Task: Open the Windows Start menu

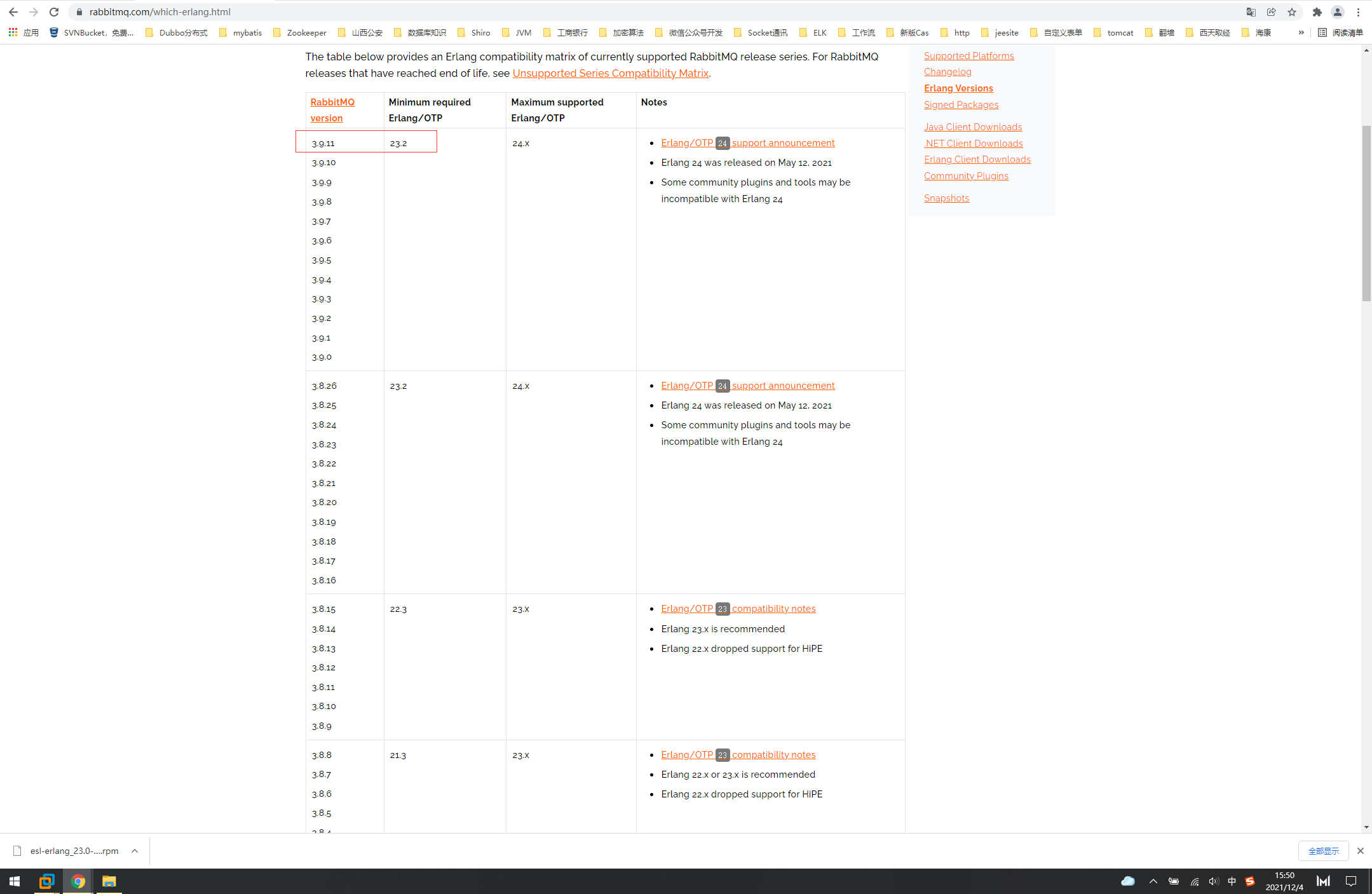Action: (x=15, y=881)
